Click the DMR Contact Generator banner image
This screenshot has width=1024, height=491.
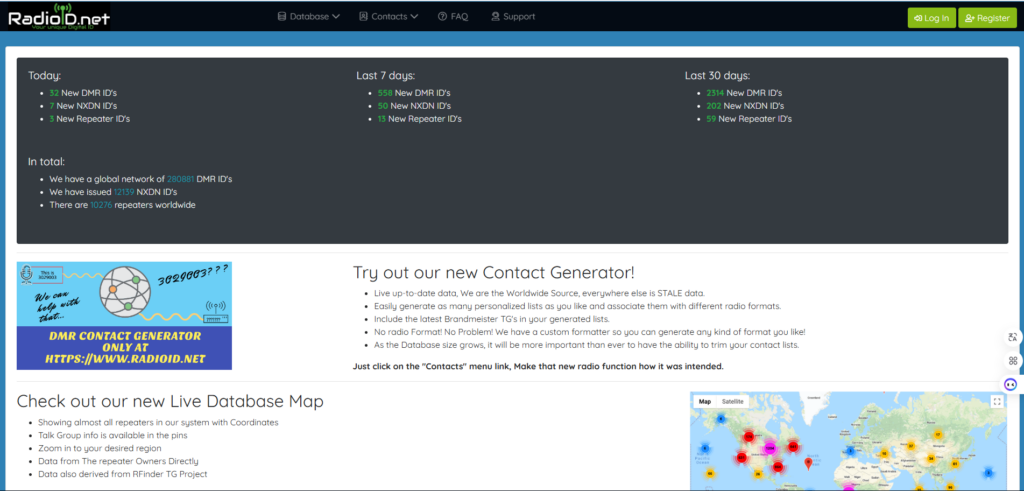point(124,315)
